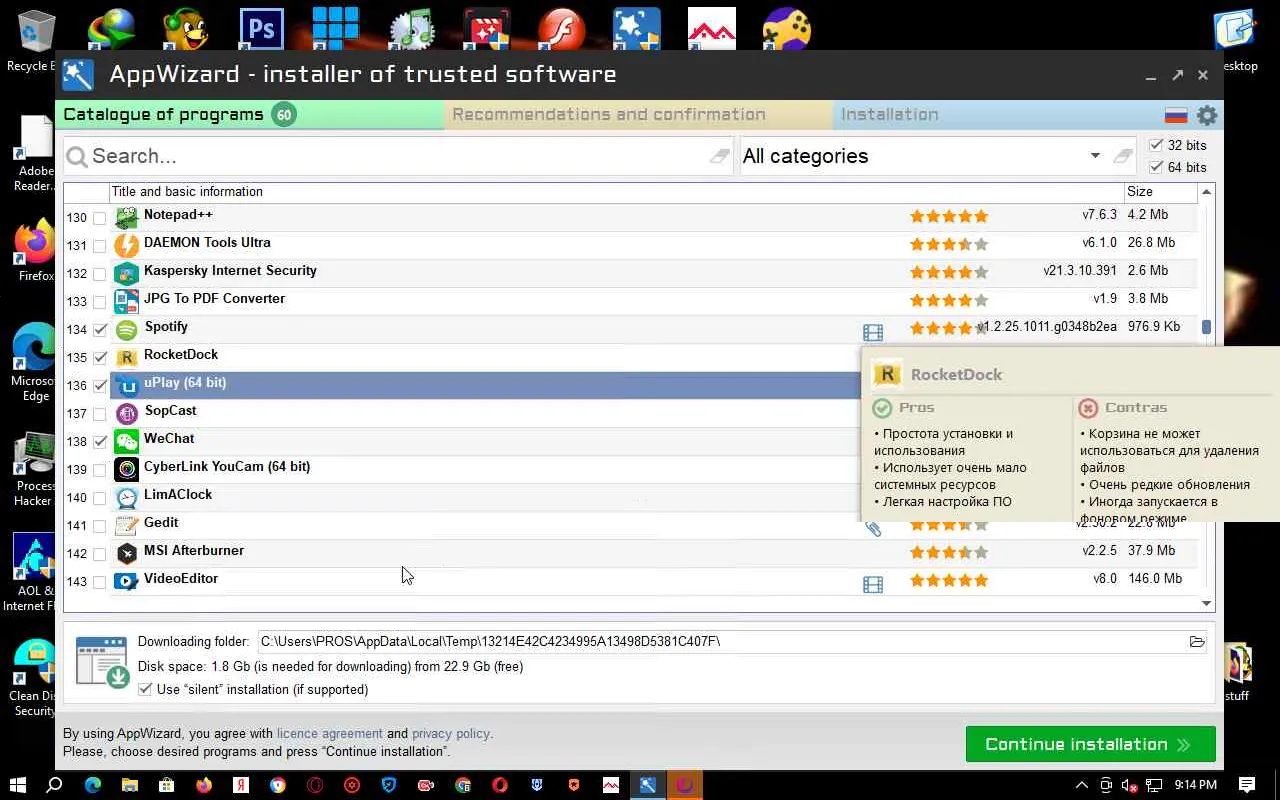
Task: Click the DAEMON Tools Ultra icon
Action: tap(126, 245)
